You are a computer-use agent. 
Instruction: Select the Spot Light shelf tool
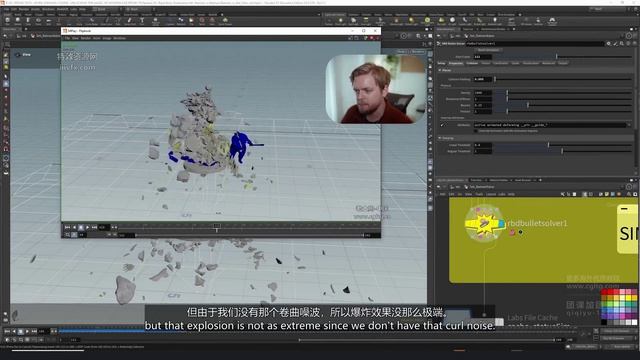(x=353, y=20)
